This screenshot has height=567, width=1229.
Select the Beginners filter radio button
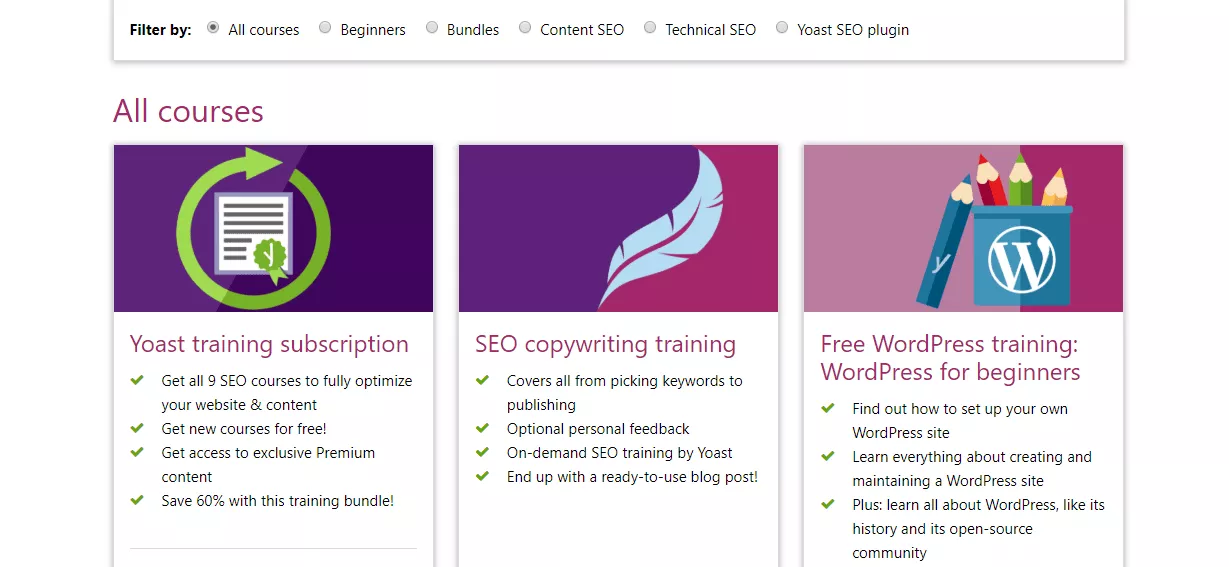click(x=325, y=28)
